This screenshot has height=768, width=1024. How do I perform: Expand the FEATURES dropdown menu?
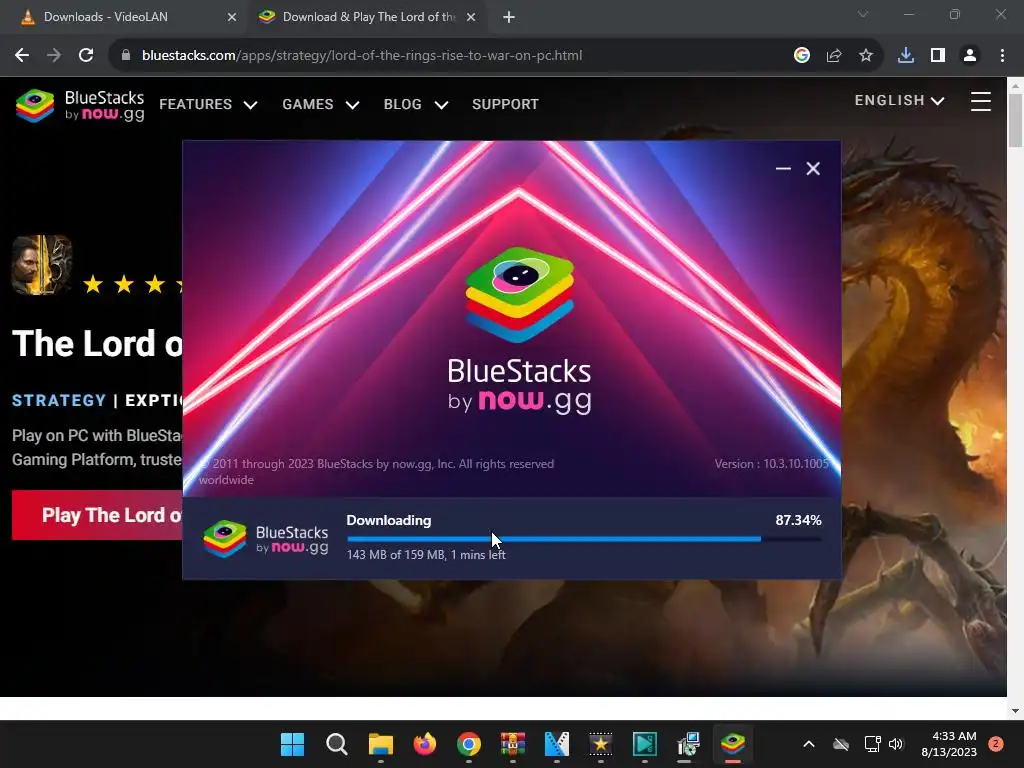coord(208,104)
